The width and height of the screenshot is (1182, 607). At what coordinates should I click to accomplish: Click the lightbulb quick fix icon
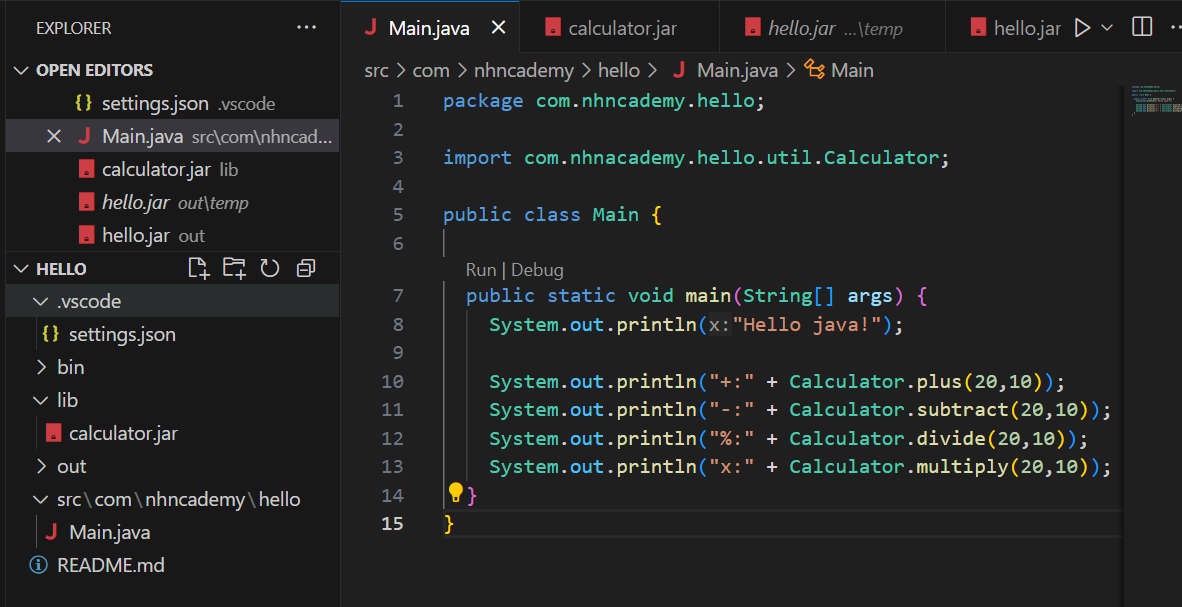455,493
